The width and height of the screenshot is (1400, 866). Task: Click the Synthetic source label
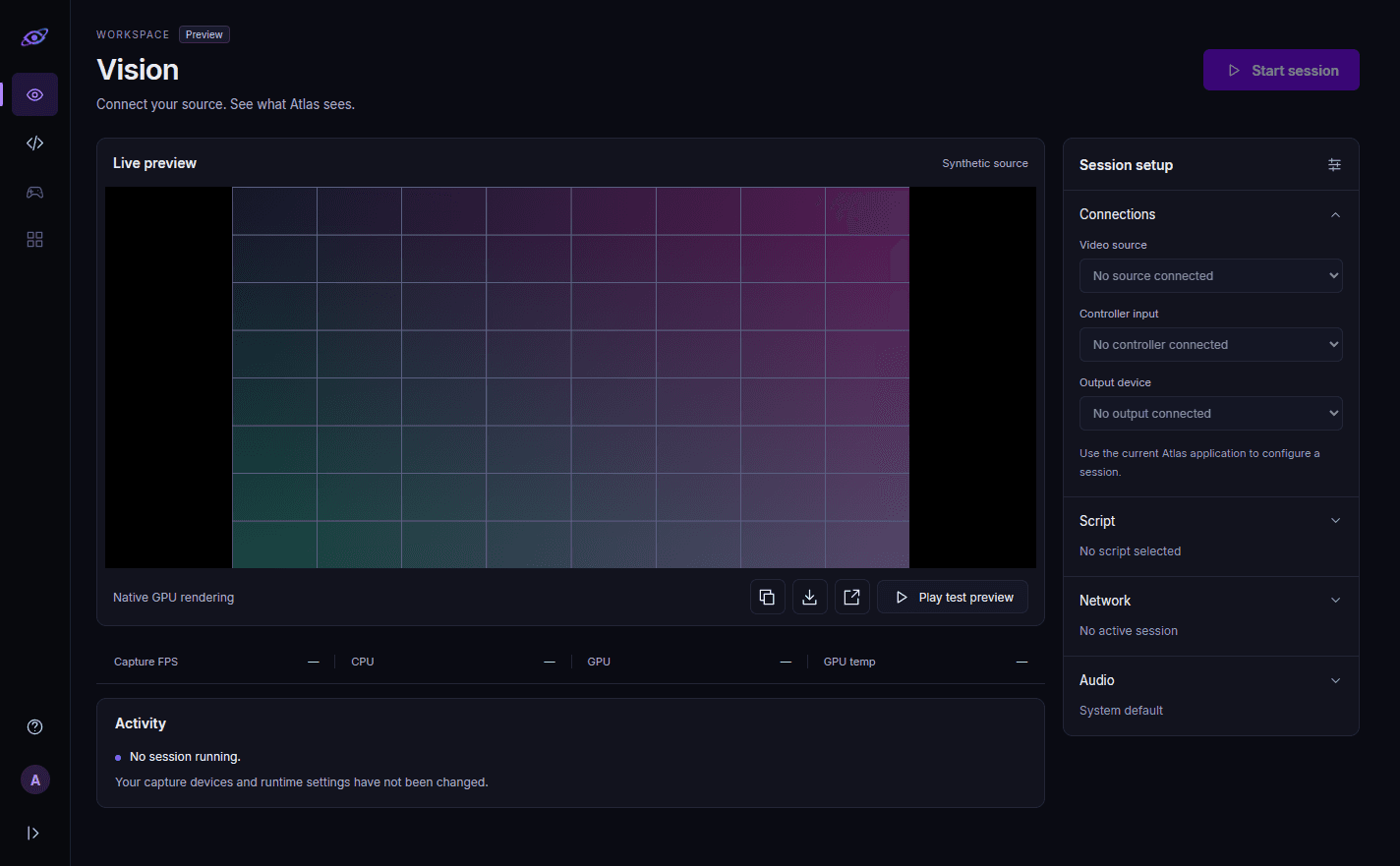click(x=985, y=163)
